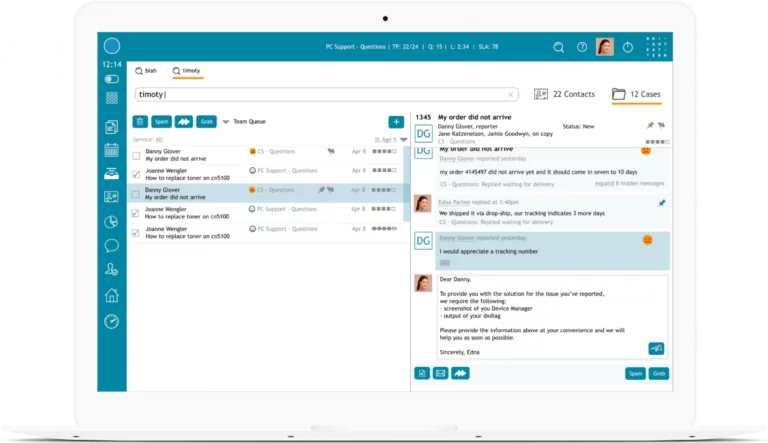Click Spam button below reply editor
Image resolution: width=768 pixels, height=443 pixels.
[635, 373]
